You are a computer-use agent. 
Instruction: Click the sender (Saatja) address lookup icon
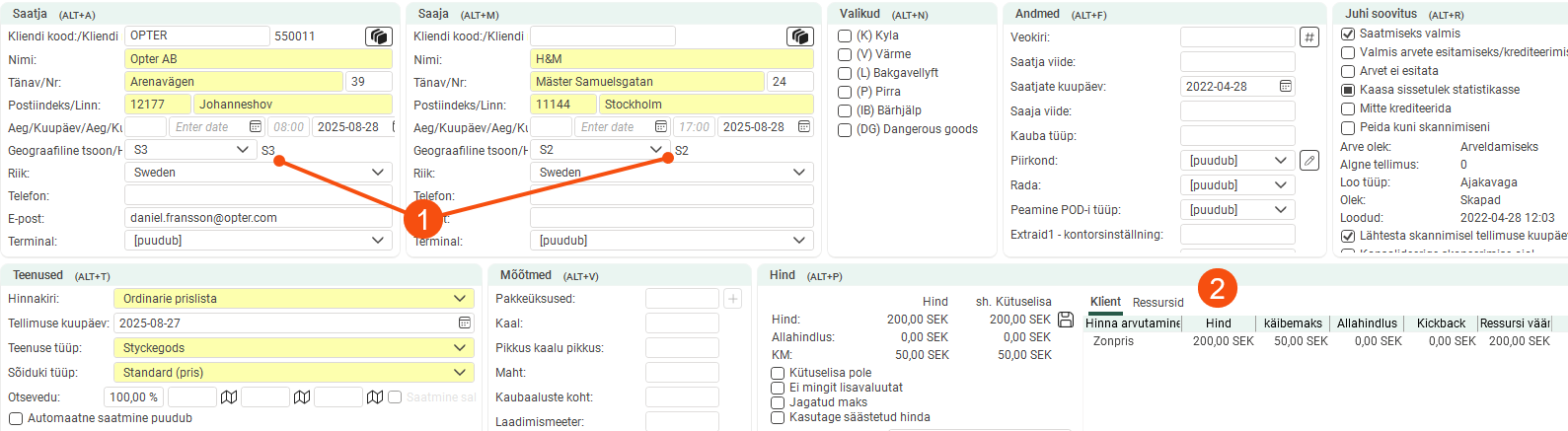pyautogui.click(x=379, y=36)
